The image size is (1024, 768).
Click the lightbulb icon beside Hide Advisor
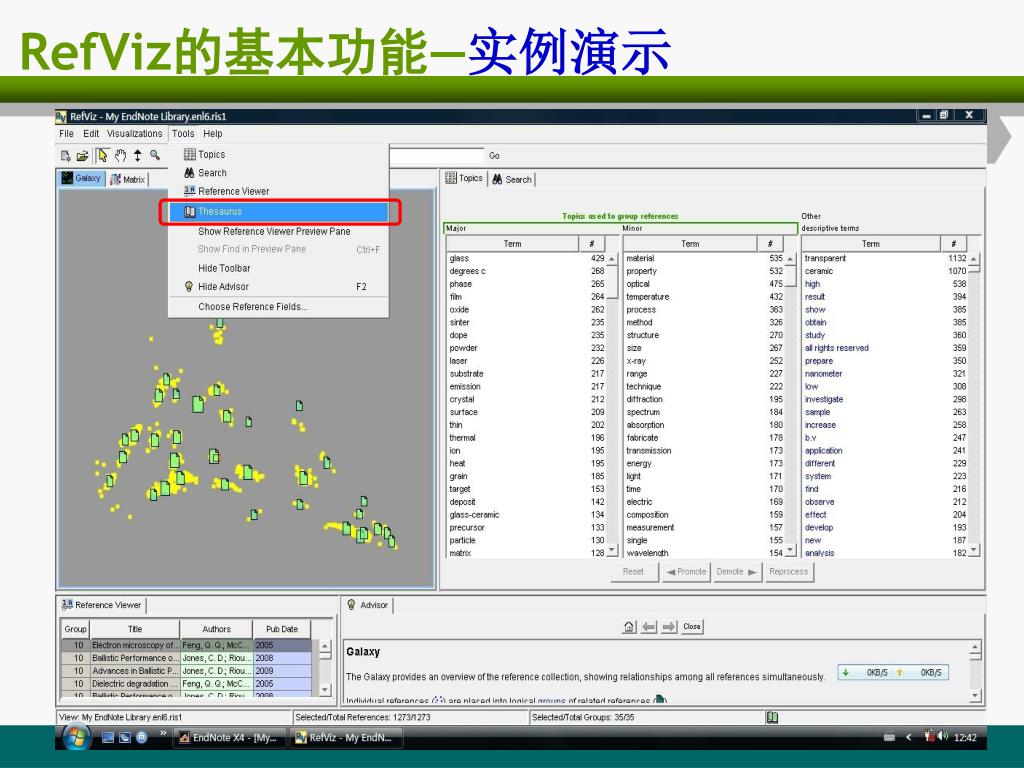coord(189,286)
